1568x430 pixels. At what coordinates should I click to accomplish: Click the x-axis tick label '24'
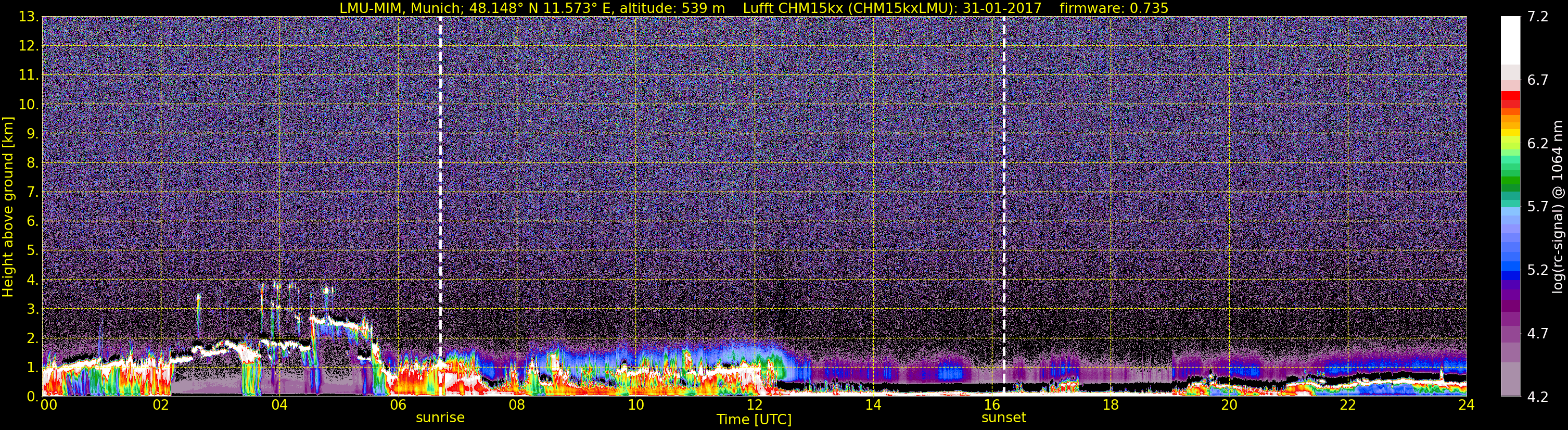(1467, 405)
